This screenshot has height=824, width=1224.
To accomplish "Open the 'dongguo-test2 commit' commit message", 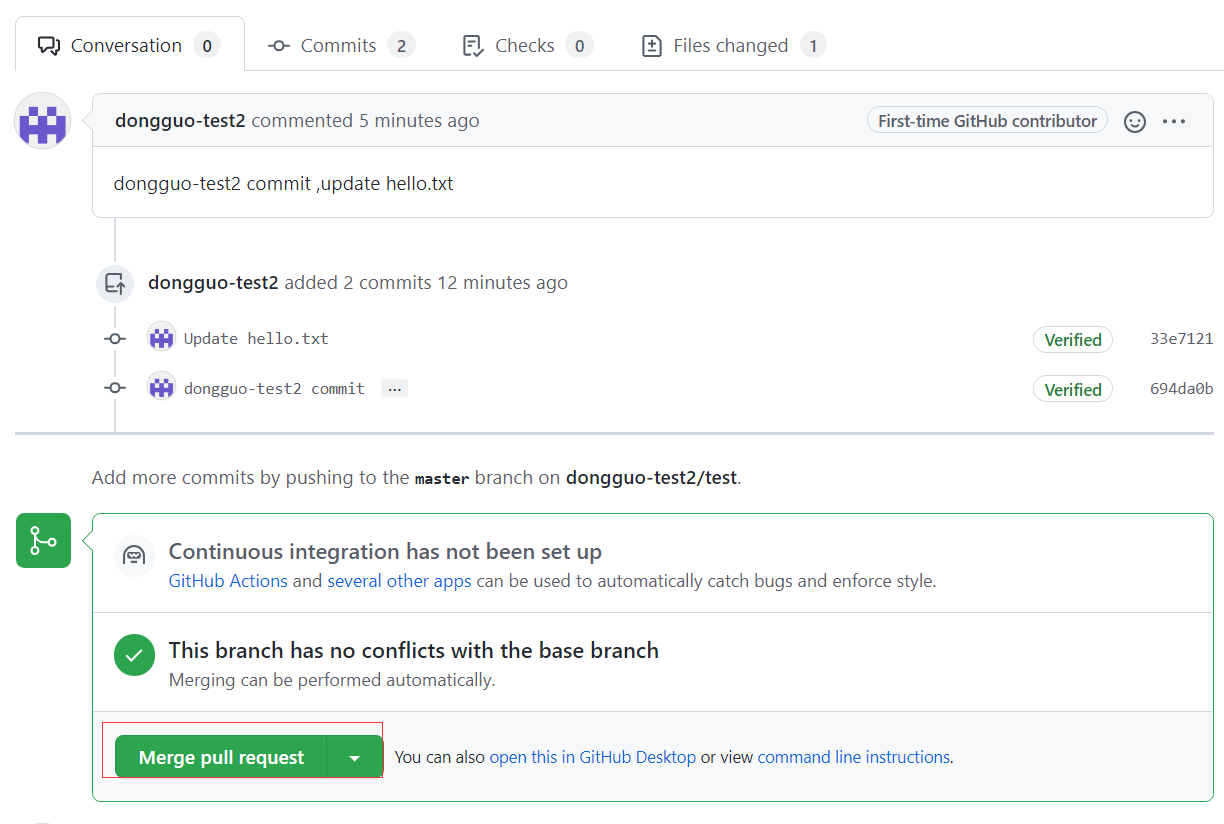I will tap(274, 389).
